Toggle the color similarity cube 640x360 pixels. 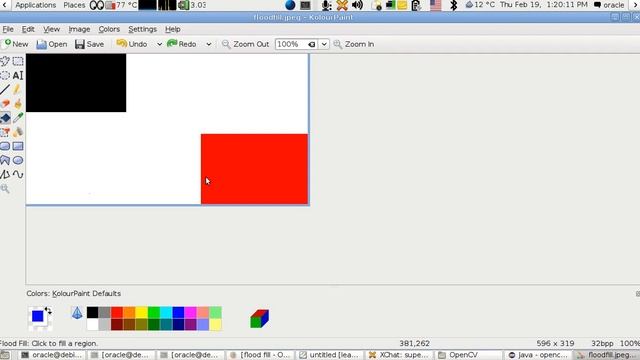pyautogui.click(x=260, y=318)
